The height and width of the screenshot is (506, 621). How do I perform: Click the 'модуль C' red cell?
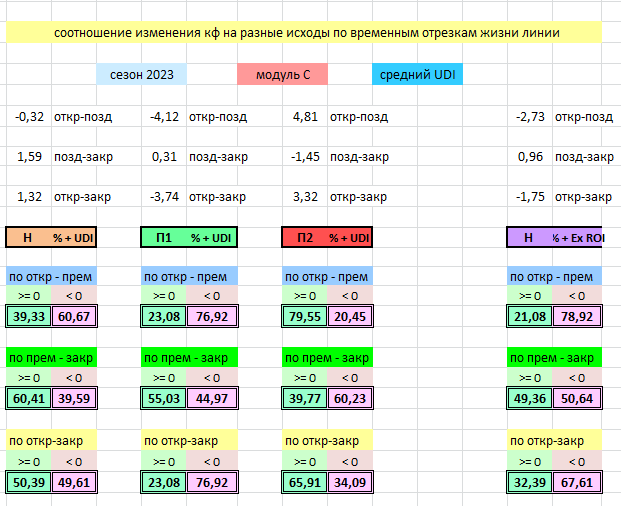[282, 74]
